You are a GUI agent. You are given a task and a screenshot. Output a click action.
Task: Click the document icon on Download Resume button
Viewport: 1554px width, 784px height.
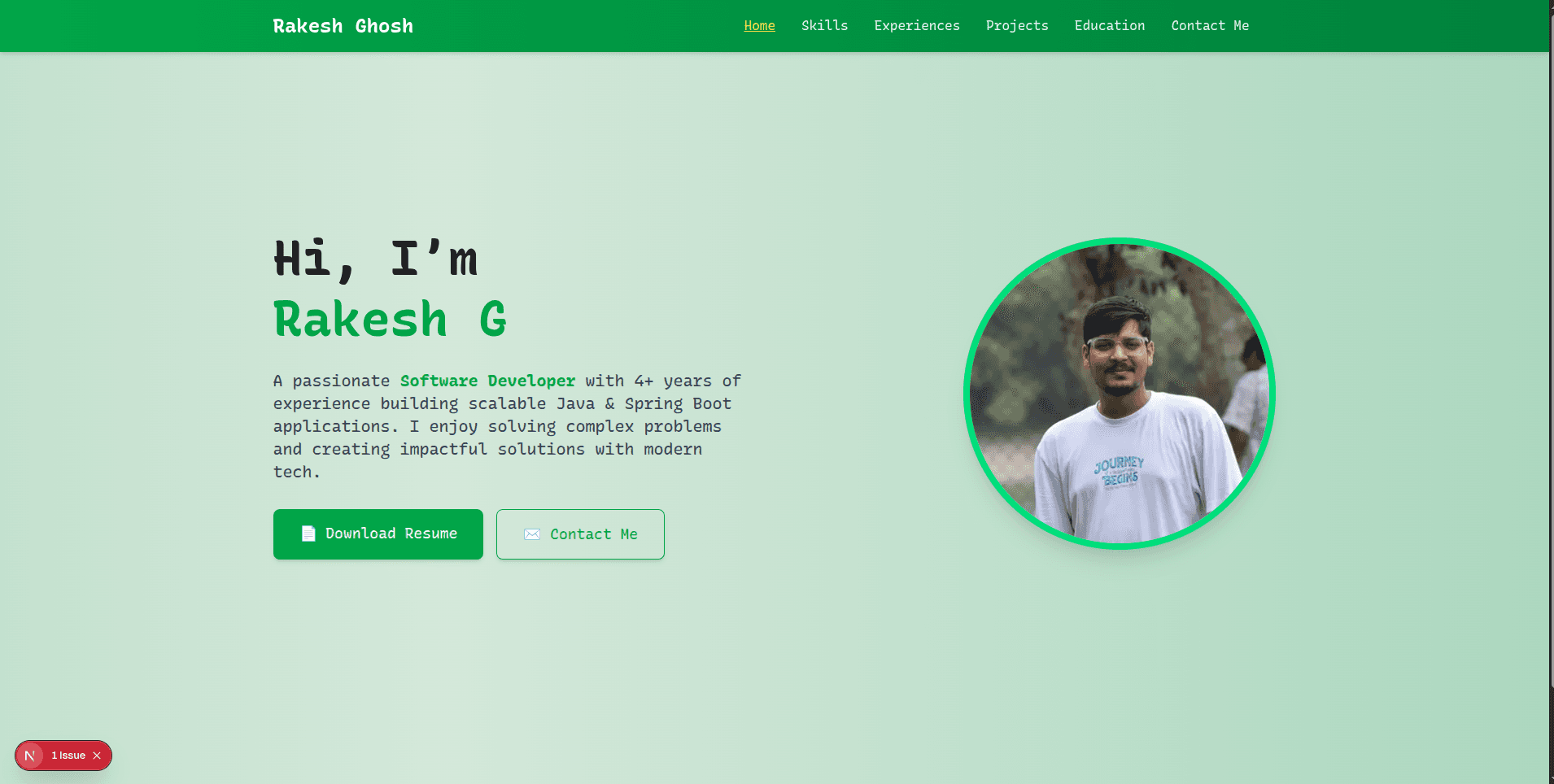(x=308, y=534)
